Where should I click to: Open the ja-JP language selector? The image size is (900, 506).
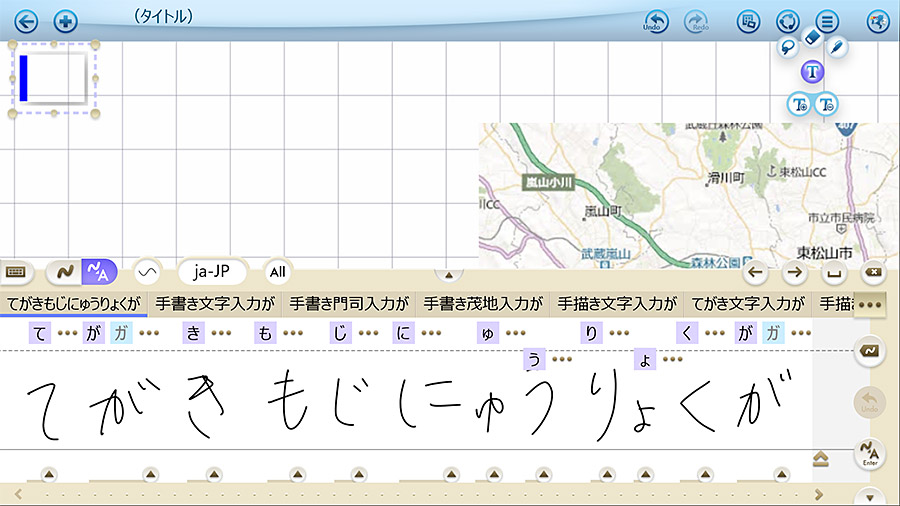click(213, 271)
